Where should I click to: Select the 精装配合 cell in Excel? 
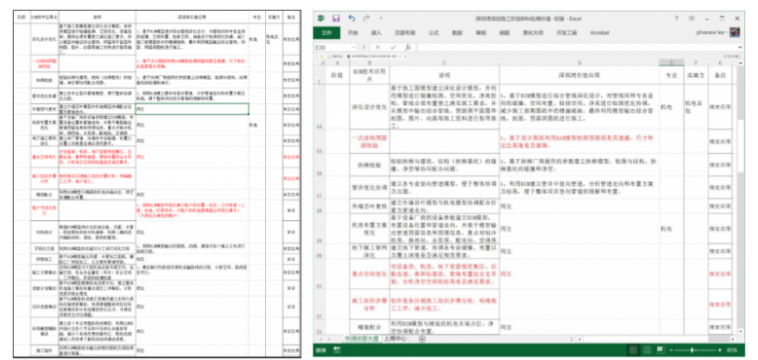click(x=370, y=327)
